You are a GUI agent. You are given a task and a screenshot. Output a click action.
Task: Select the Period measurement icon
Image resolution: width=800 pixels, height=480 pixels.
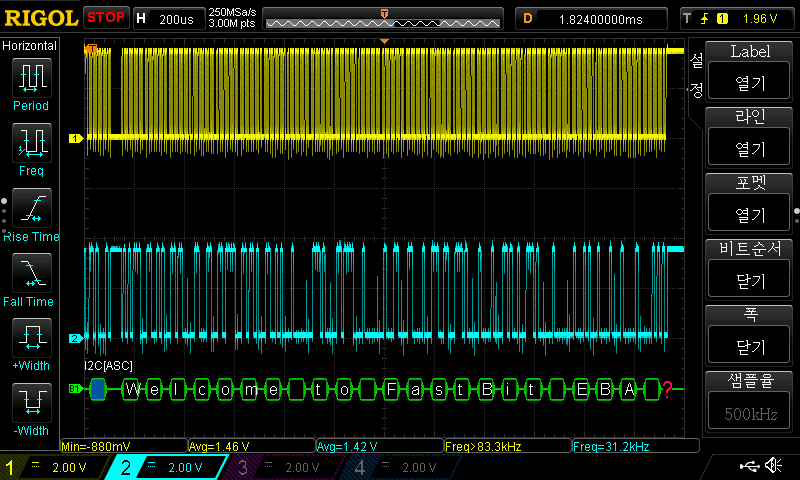pos(31,78)
